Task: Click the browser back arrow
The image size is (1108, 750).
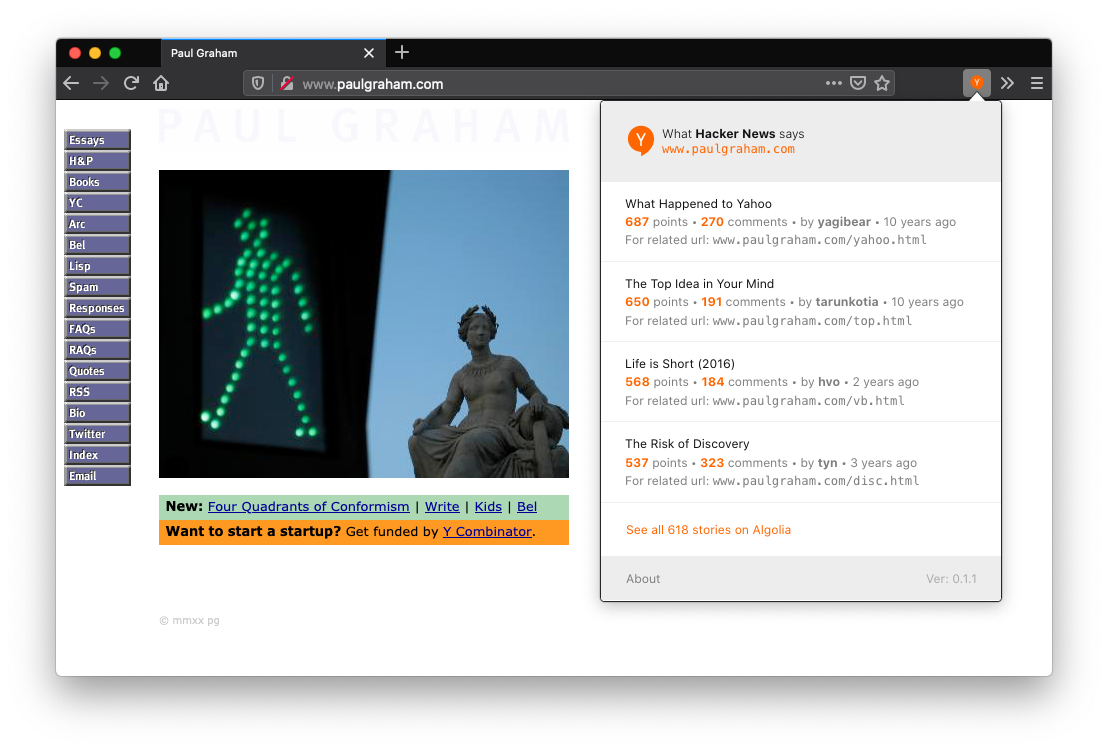Action: (x=71, y=83)
